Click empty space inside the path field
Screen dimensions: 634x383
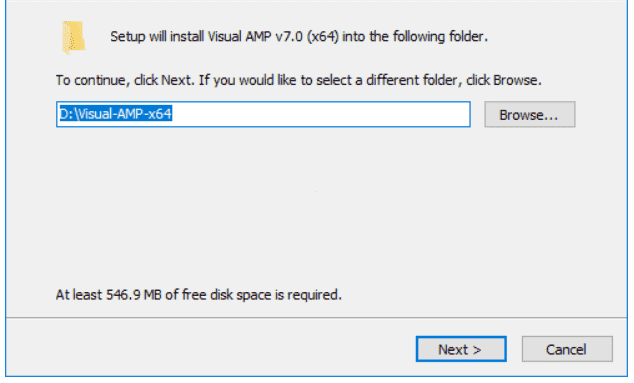[319, 114]
